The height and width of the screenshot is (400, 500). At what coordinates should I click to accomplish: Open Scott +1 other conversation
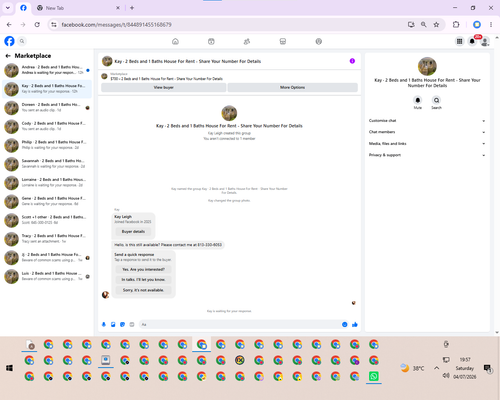[47, 220]
